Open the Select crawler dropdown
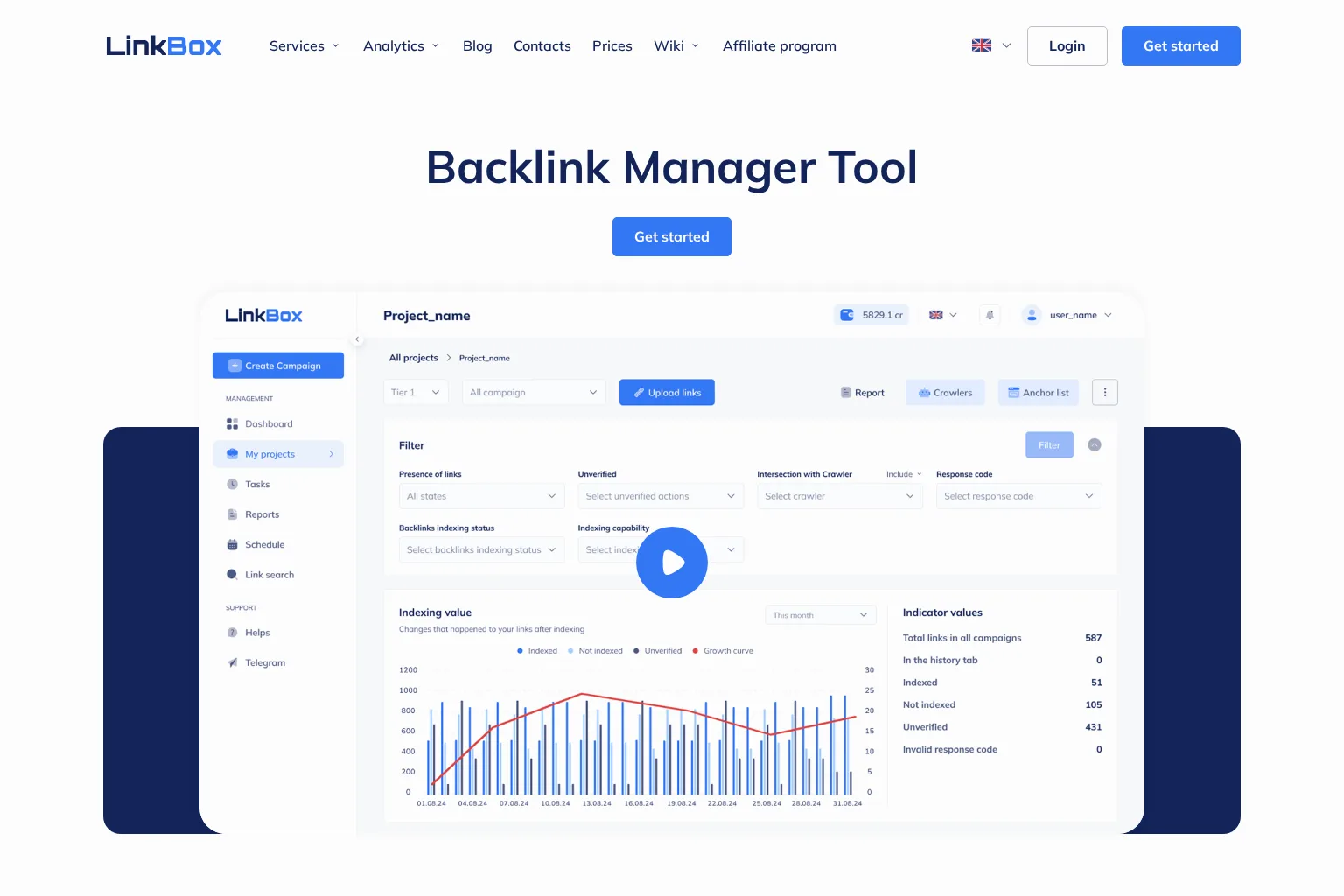The width and height of the screenshot is (1344, 896). click(x=840, y=496)
